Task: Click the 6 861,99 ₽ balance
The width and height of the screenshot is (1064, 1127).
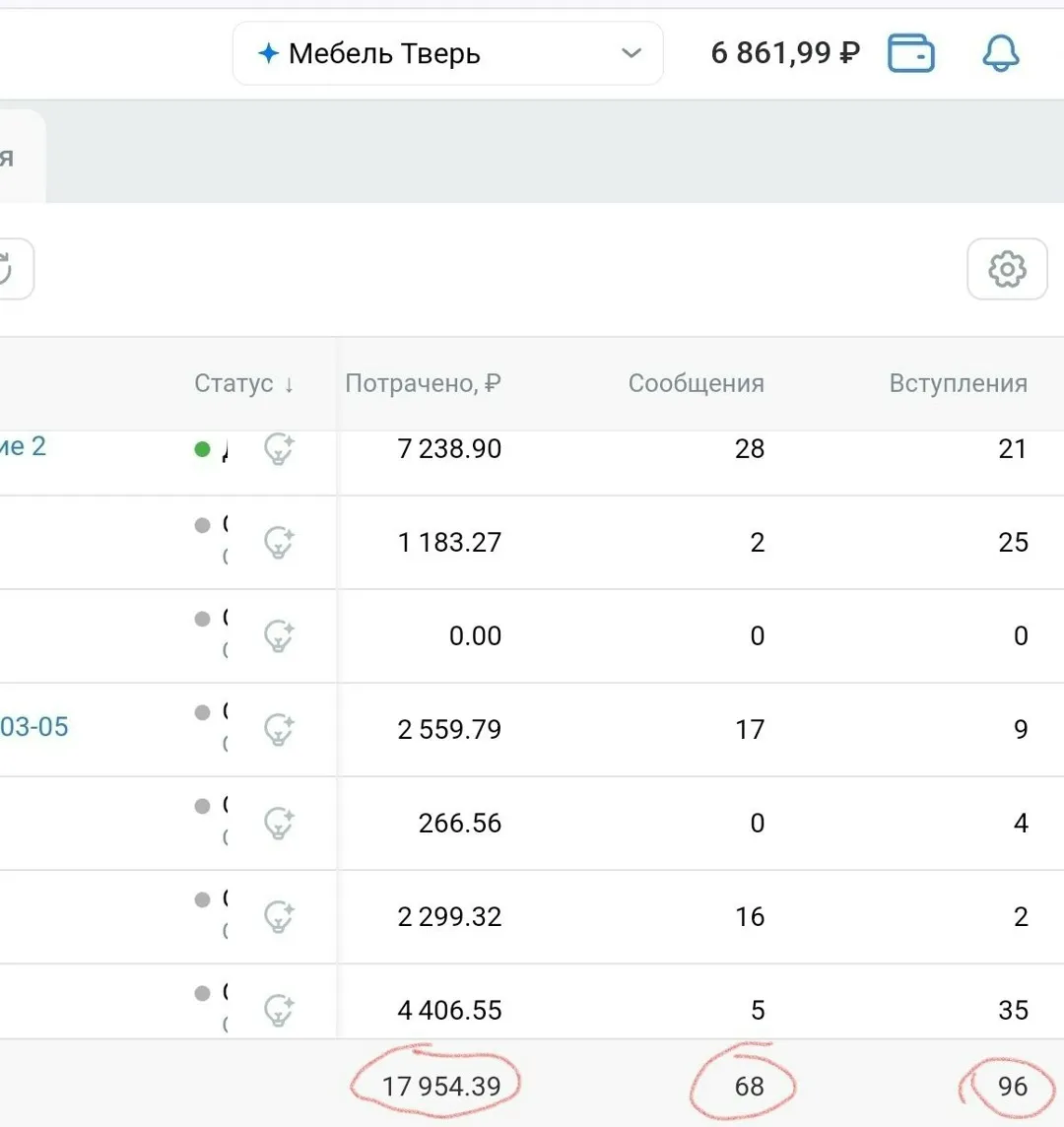Action: [785, 53]
